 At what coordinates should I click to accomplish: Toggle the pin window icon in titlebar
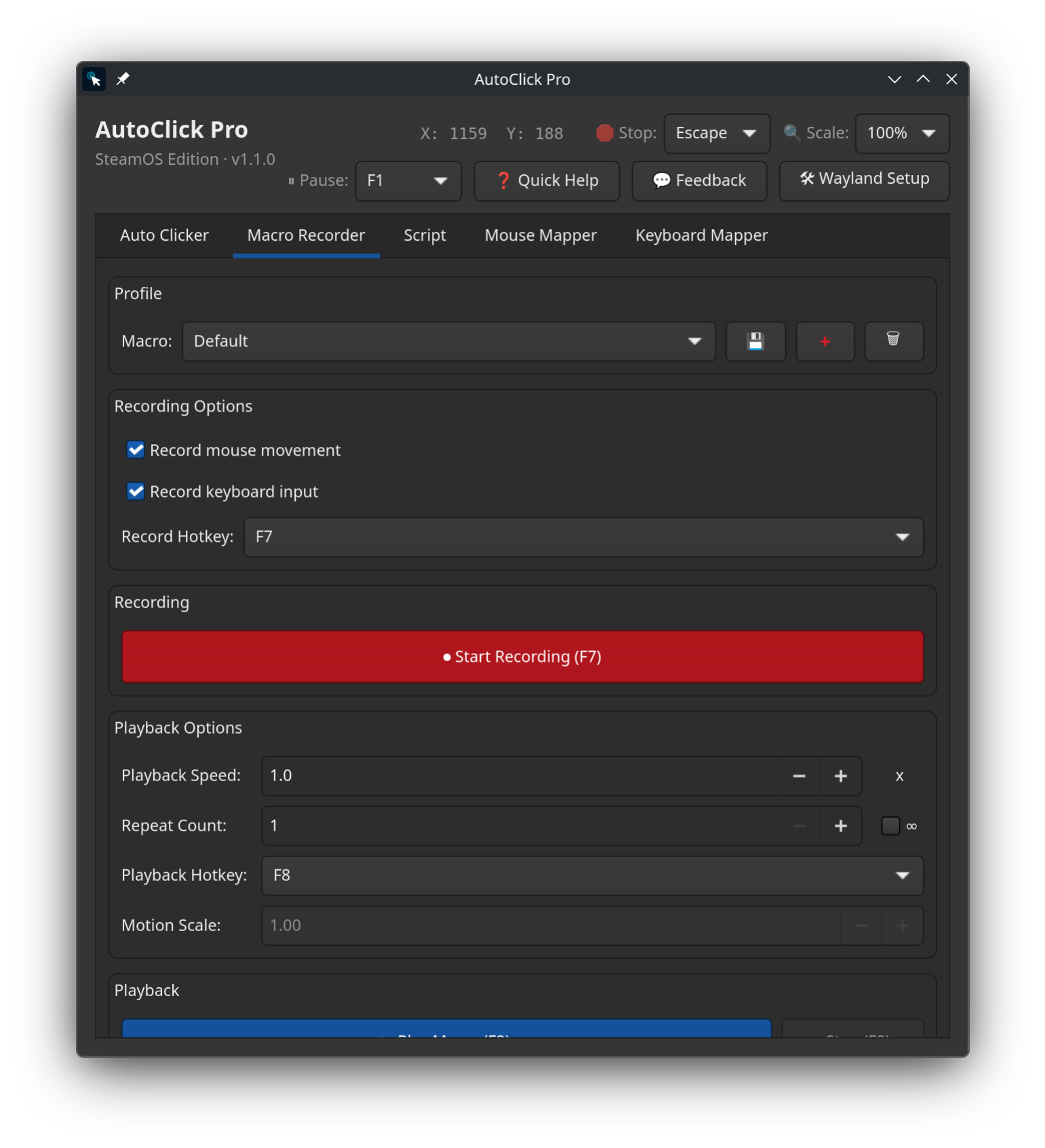tap(123, 79)
